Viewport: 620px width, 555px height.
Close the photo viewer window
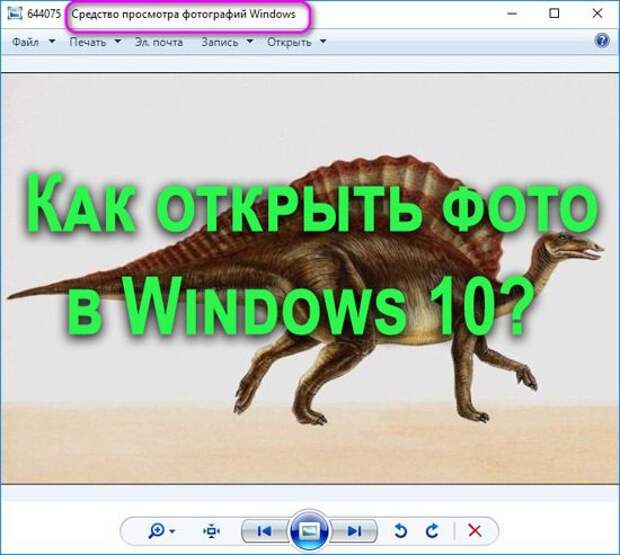(597, 13)
